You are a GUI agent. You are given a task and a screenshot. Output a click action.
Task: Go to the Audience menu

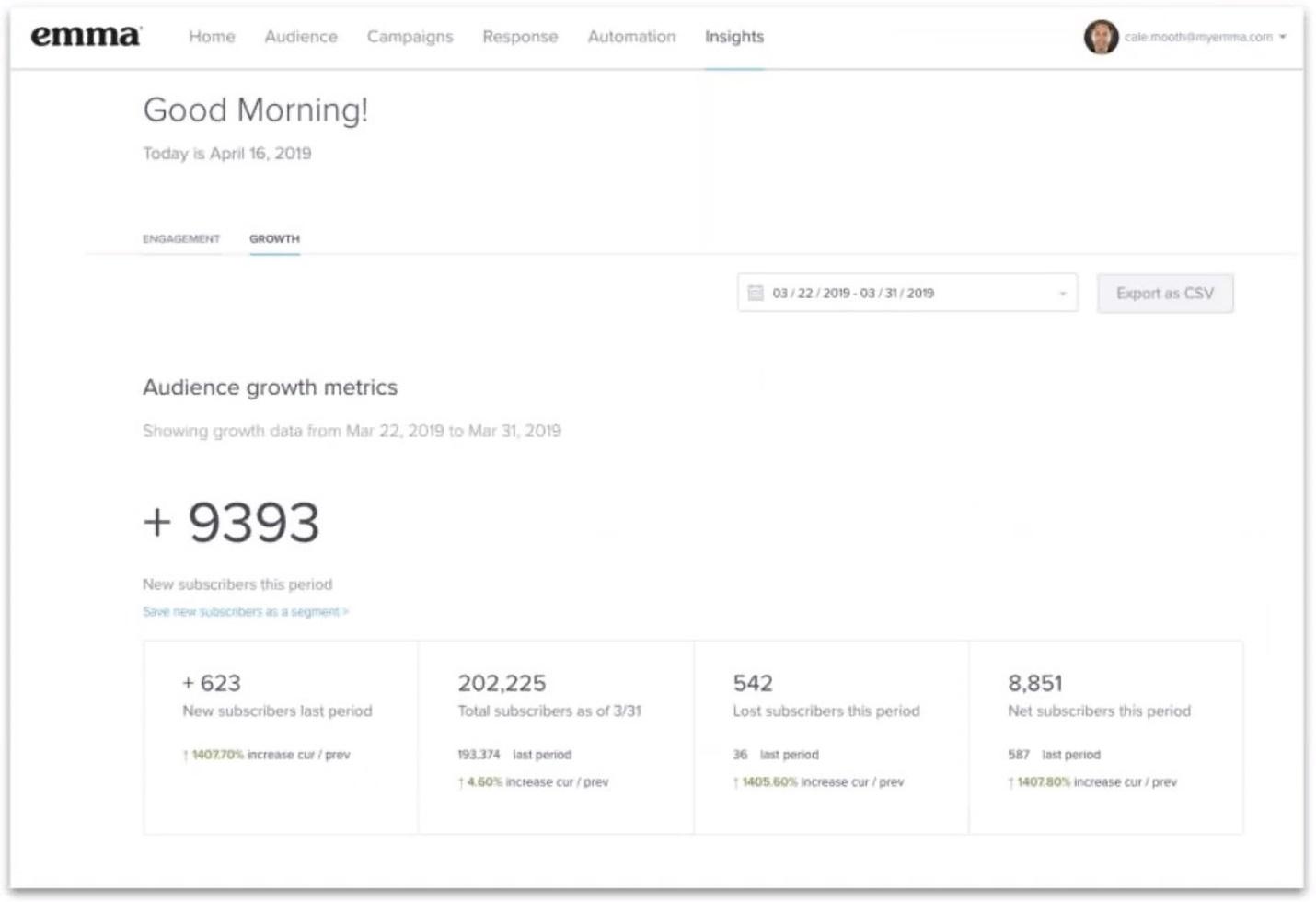301,37
